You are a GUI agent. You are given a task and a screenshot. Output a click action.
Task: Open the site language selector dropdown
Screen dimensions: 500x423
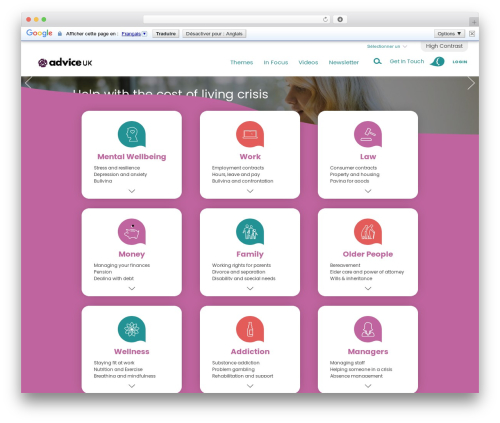point(387,46)
